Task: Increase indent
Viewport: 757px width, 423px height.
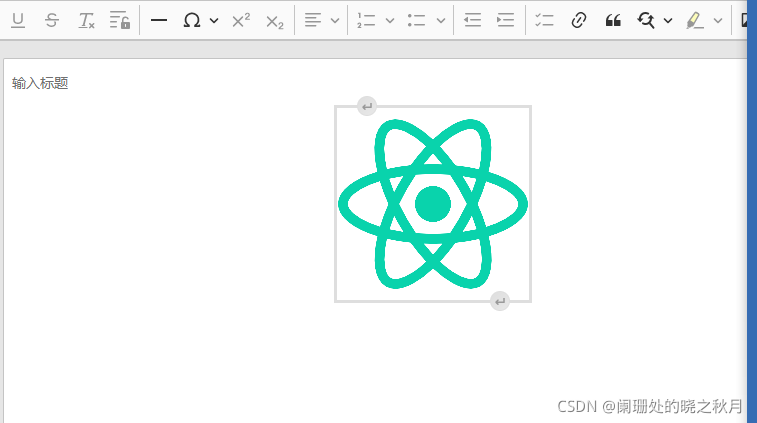Action: coord(505,20)
